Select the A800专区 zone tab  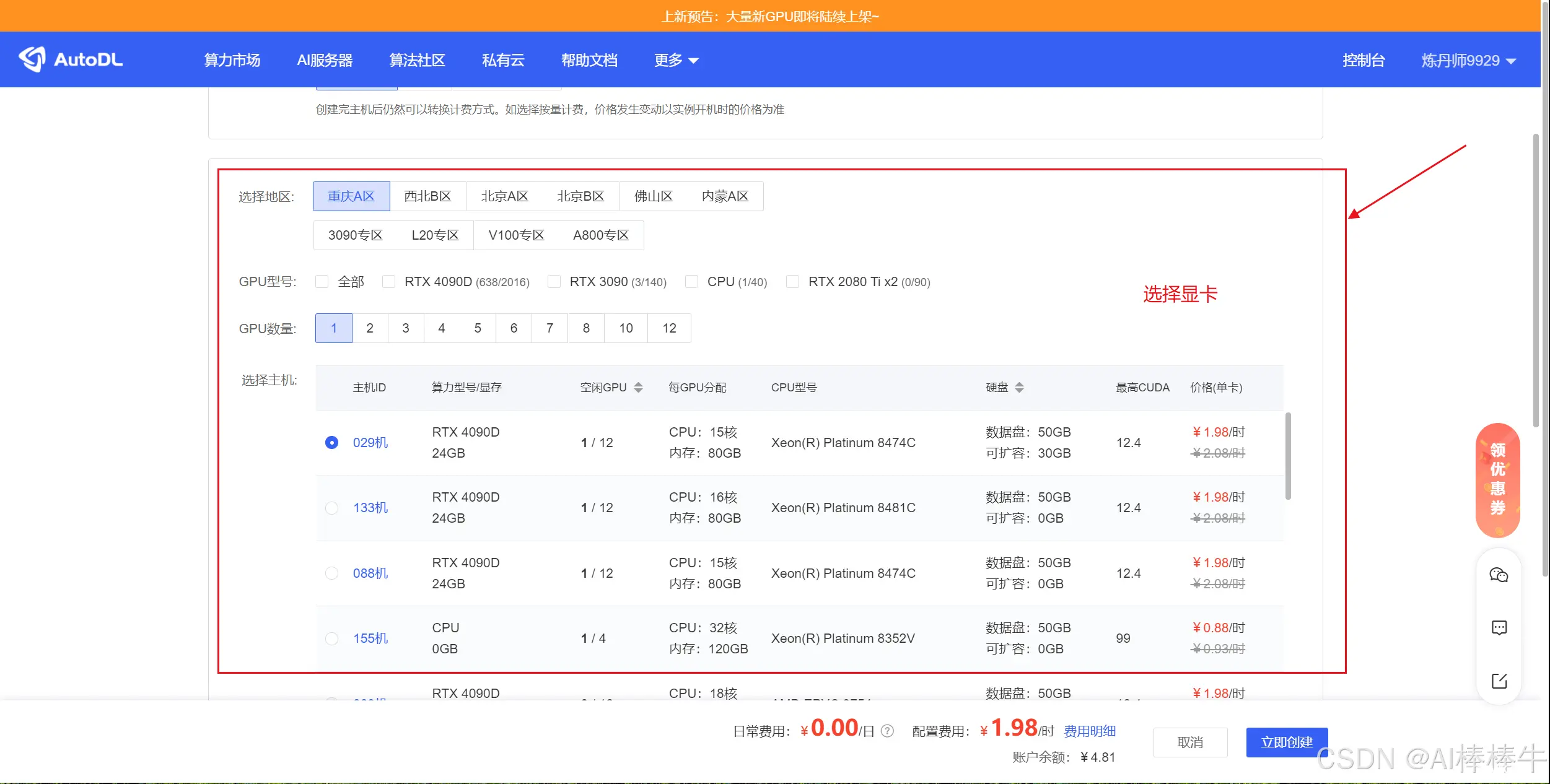(601, 235)
